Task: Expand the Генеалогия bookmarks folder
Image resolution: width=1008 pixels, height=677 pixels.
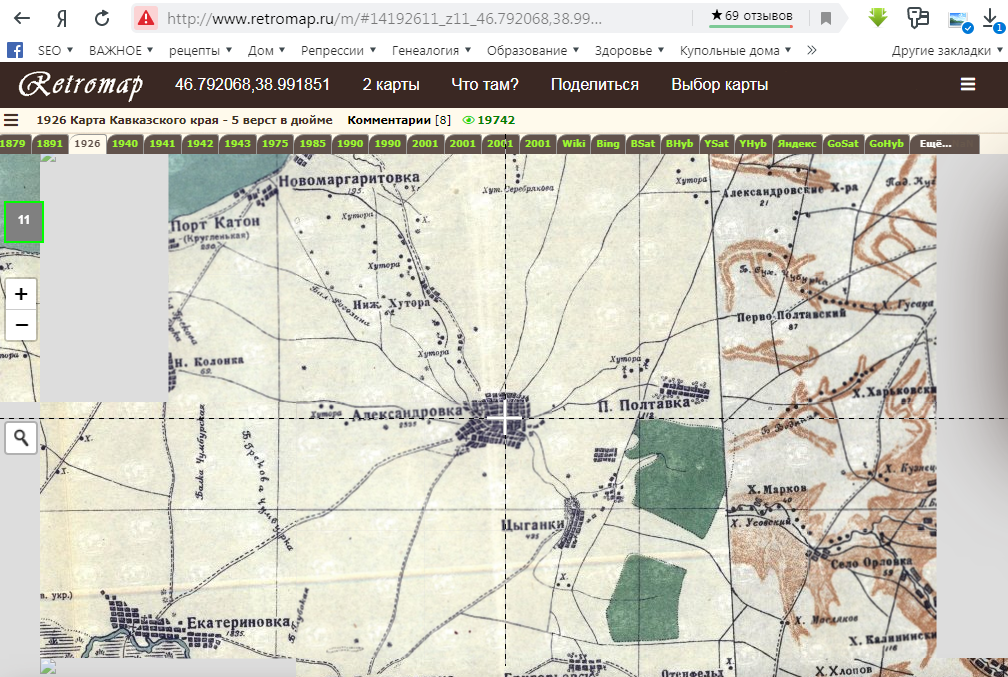Action: [431, 50]
